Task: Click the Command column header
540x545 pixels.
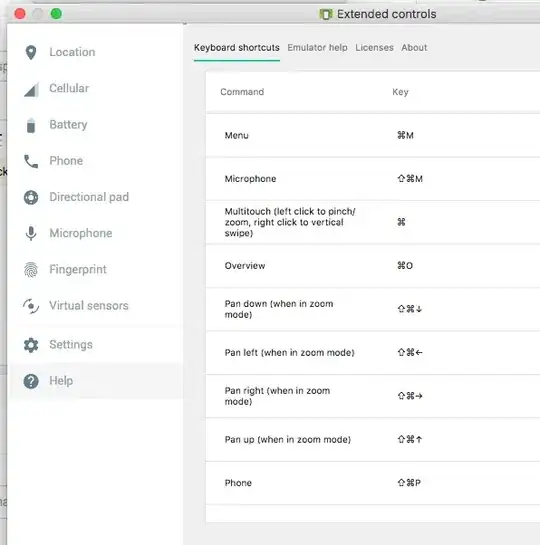Action: (x=242, y=92)
